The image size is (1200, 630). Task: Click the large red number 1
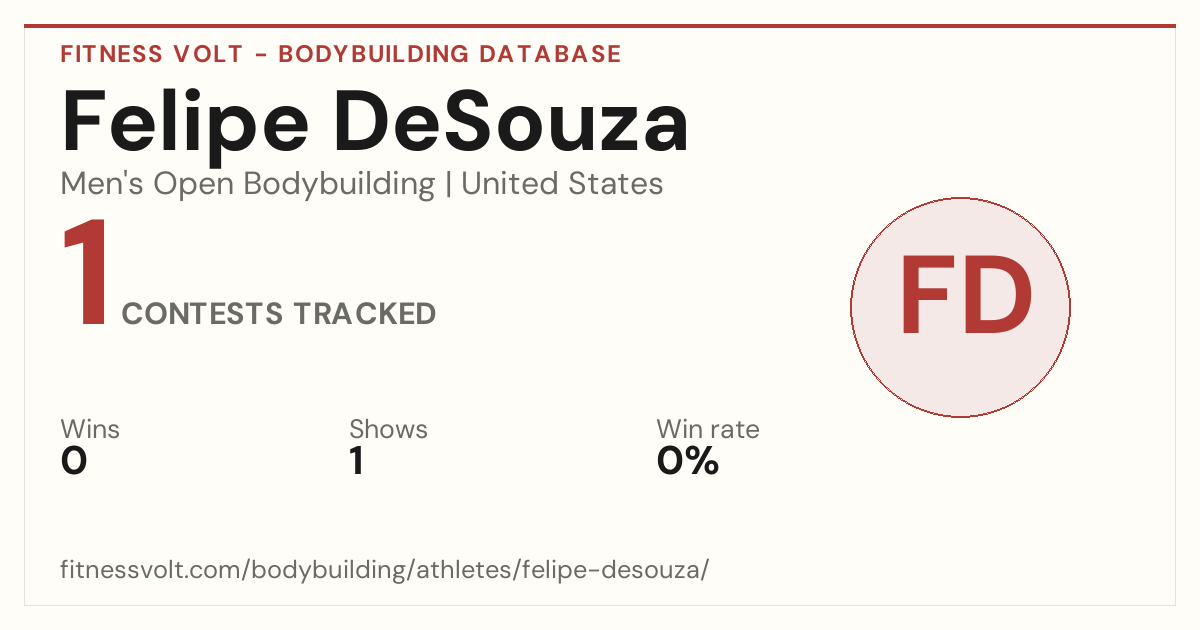85,275
